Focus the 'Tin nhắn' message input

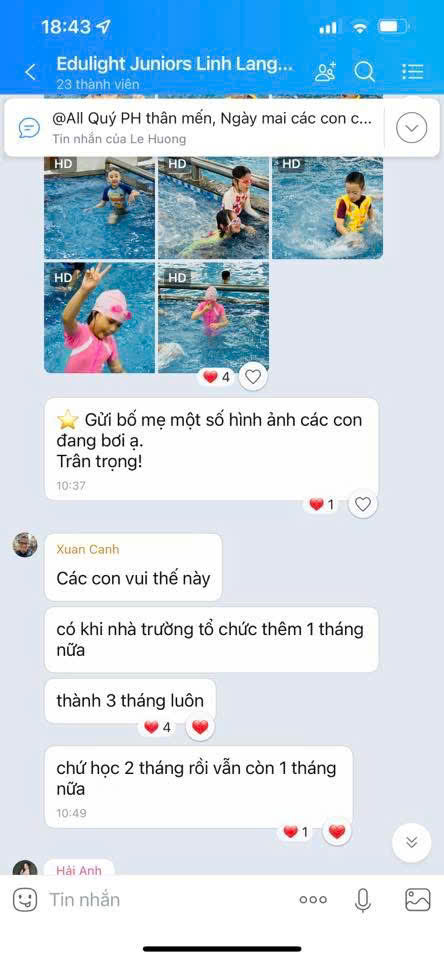coord(165,899)
